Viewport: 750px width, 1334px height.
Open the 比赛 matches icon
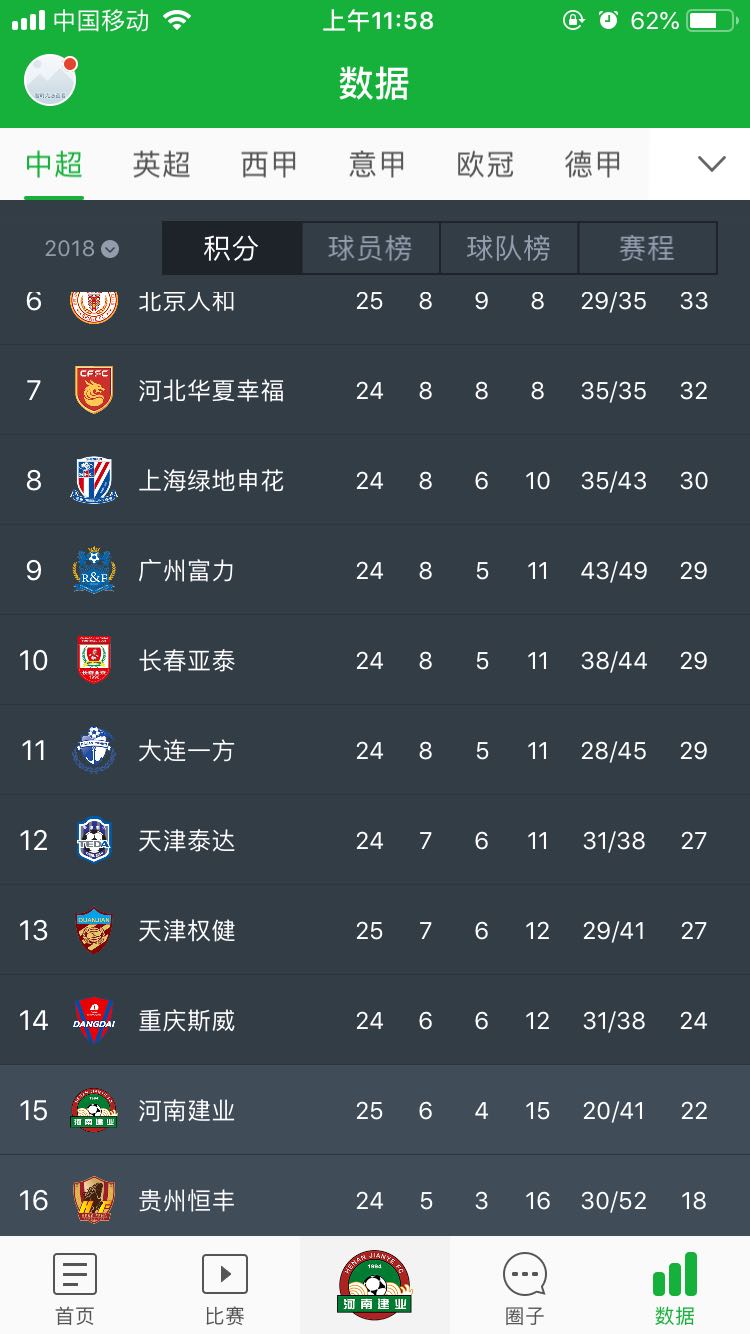click(x=225, y=1274)
